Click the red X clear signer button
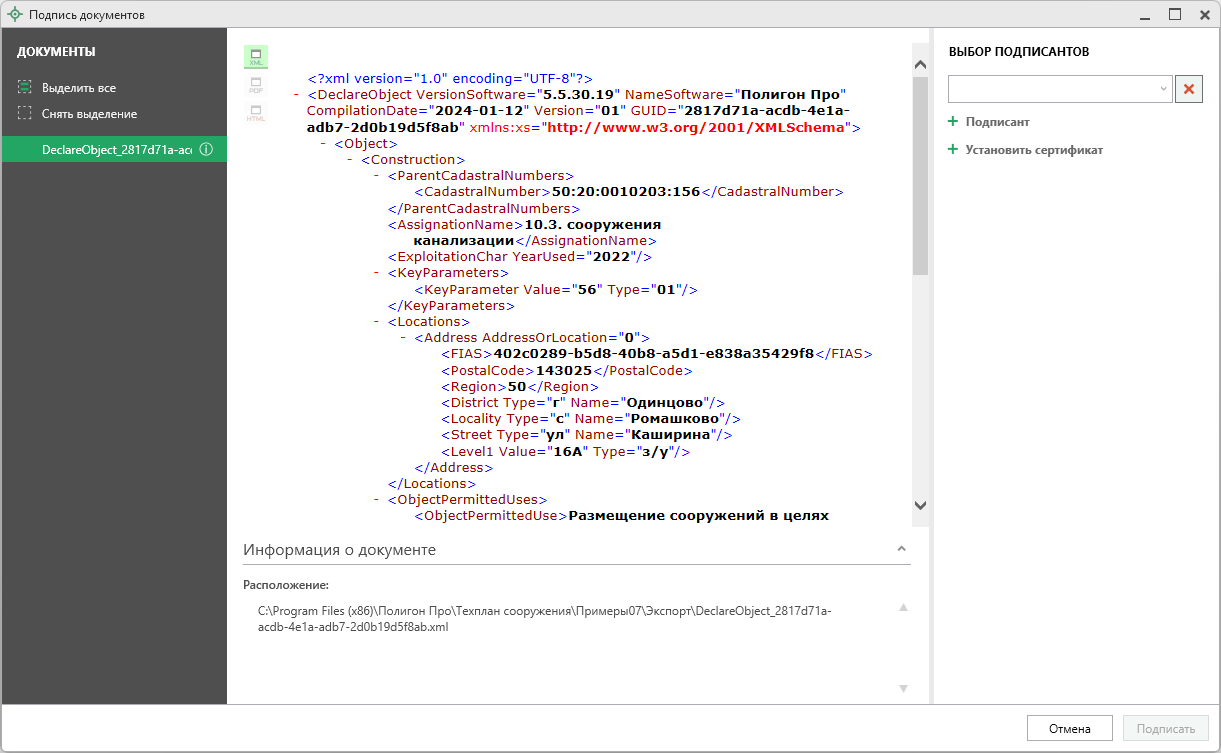This screenshot has width=1221, height=753. (1188, 89)
